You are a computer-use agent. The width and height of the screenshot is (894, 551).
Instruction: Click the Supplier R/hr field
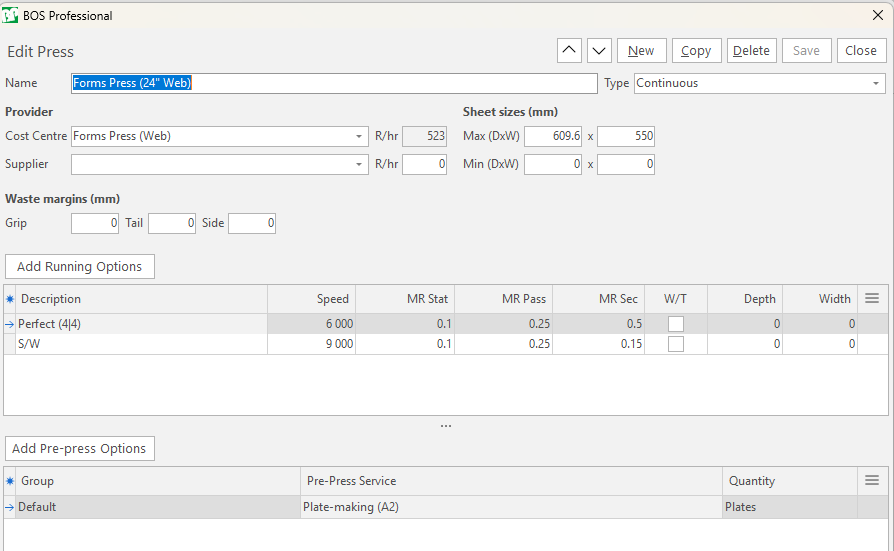click(x=424, y=164)
